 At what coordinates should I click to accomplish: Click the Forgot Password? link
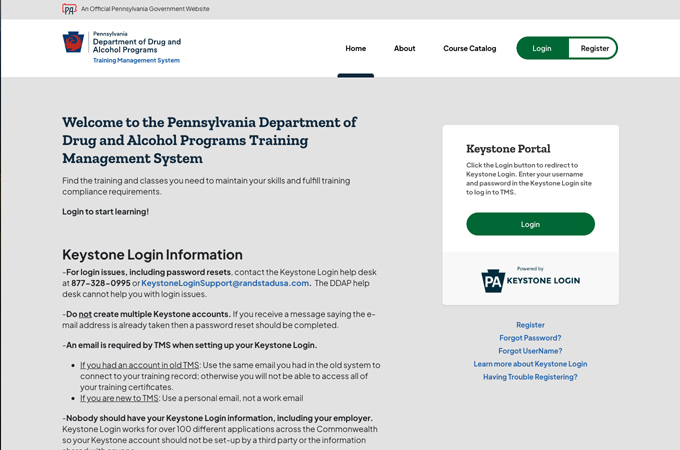click(530, 338)
